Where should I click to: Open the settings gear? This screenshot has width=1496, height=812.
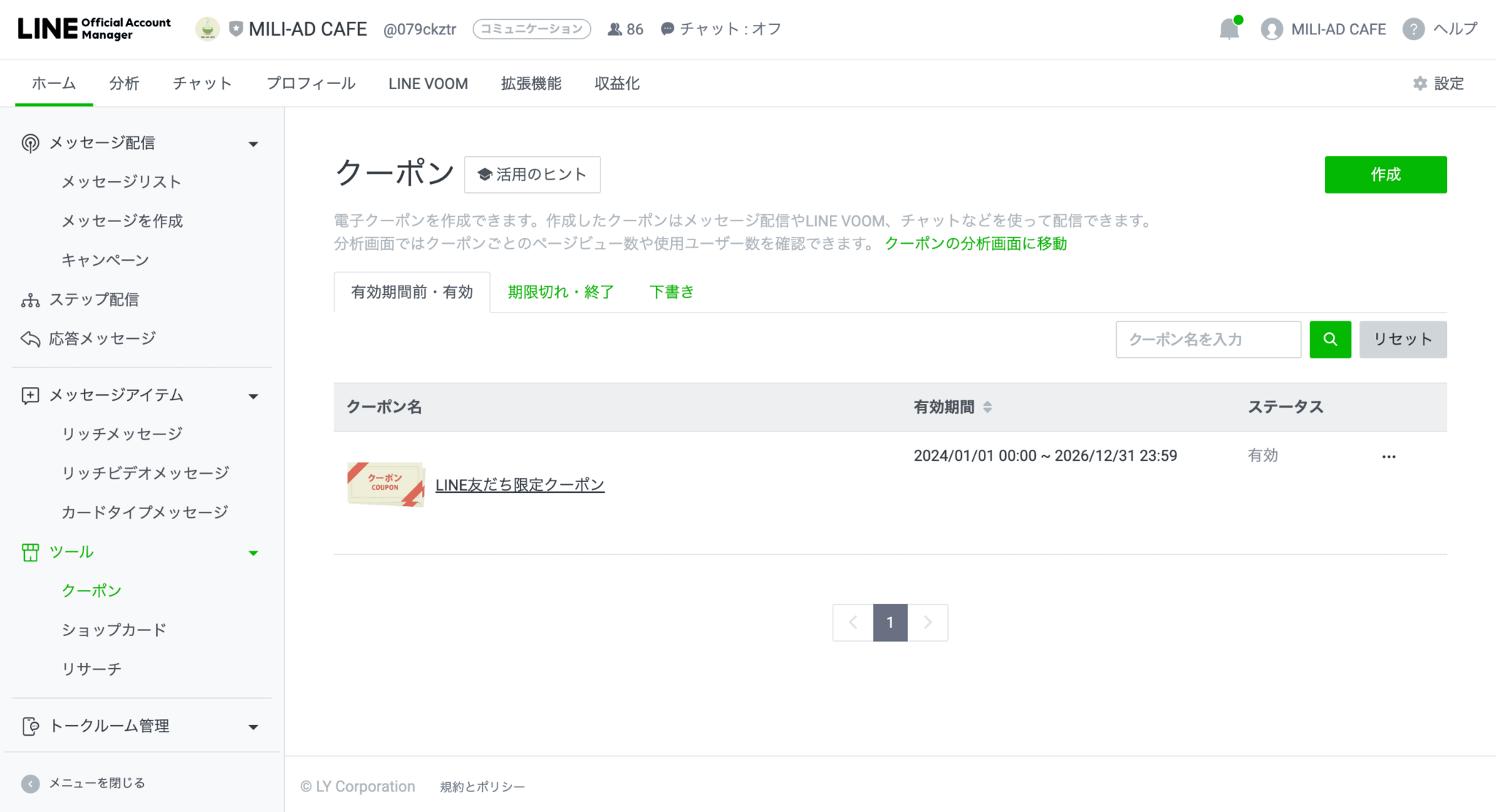click(x=1420, y=83)
